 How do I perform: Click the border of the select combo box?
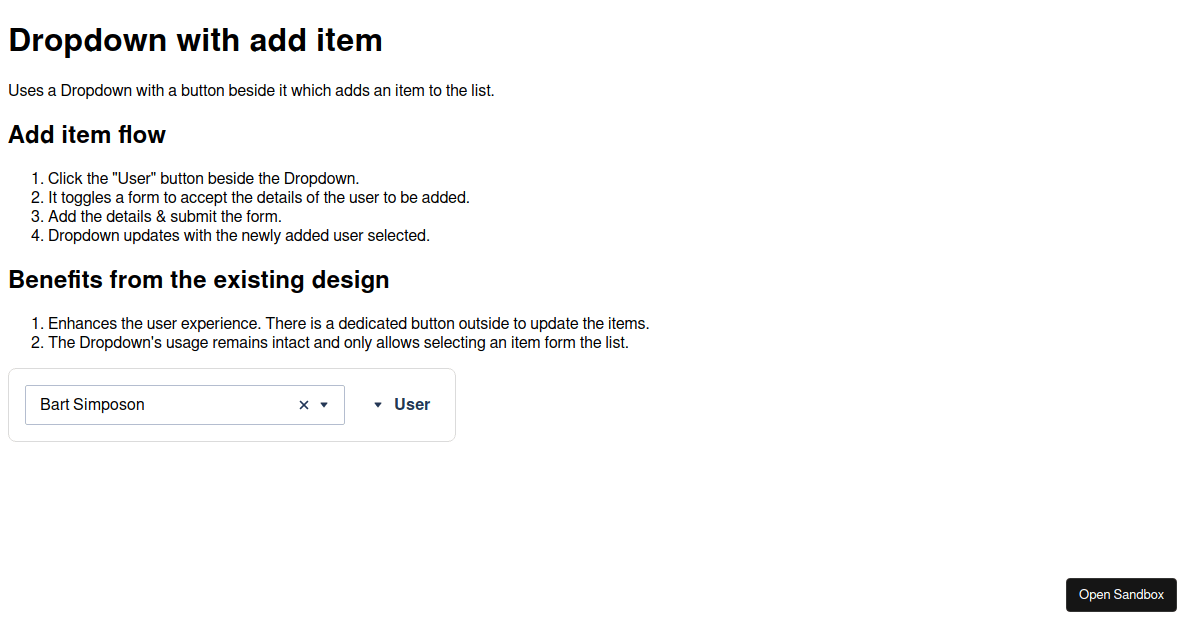(x=184, y=386)
